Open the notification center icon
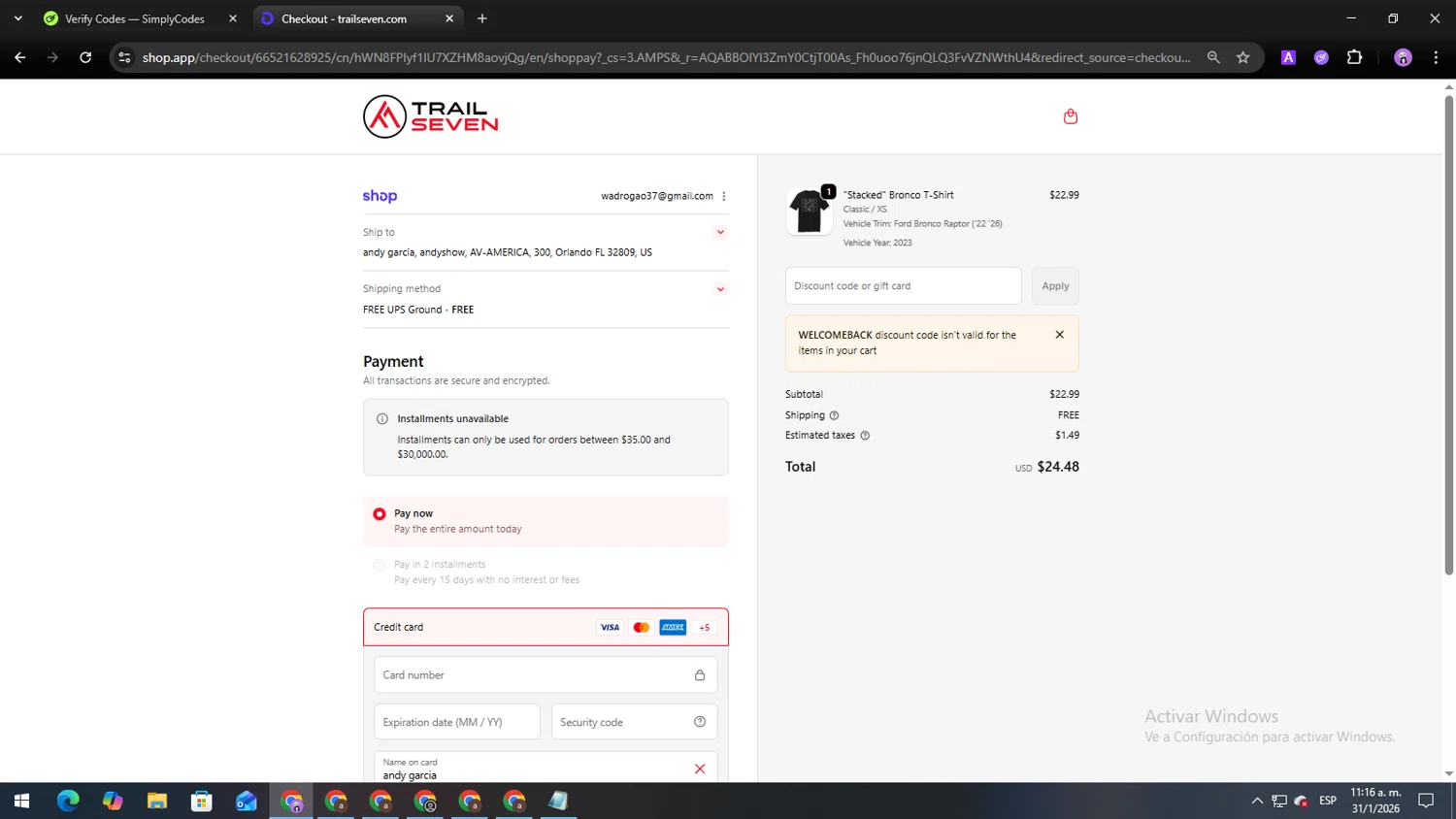 click(x=1426, y=801)
